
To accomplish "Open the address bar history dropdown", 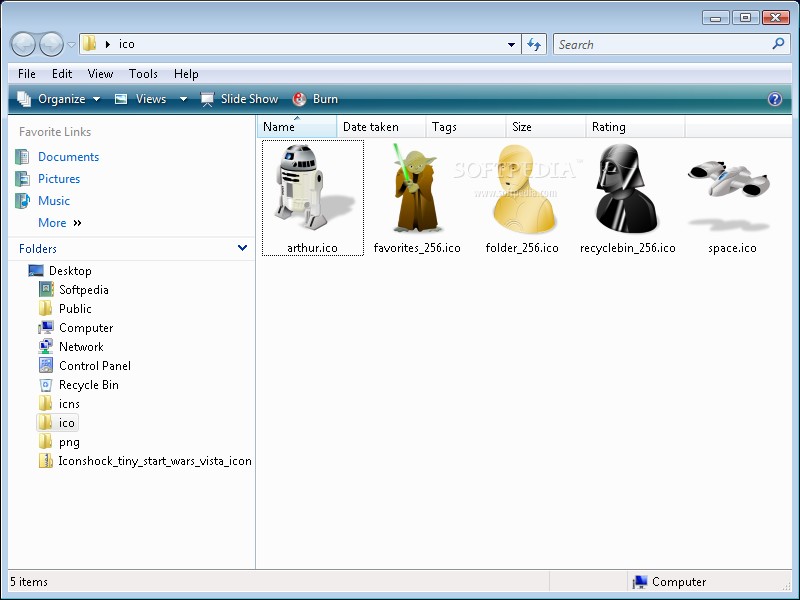I will click(511, 45).
